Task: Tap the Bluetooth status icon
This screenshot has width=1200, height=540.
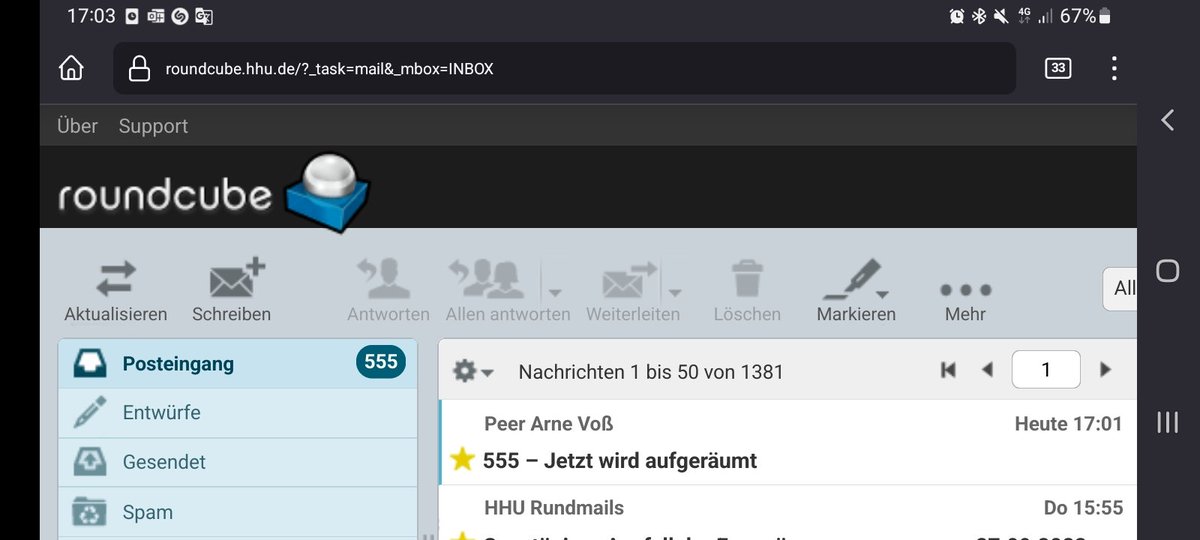Action: click(x=979, y=16)
